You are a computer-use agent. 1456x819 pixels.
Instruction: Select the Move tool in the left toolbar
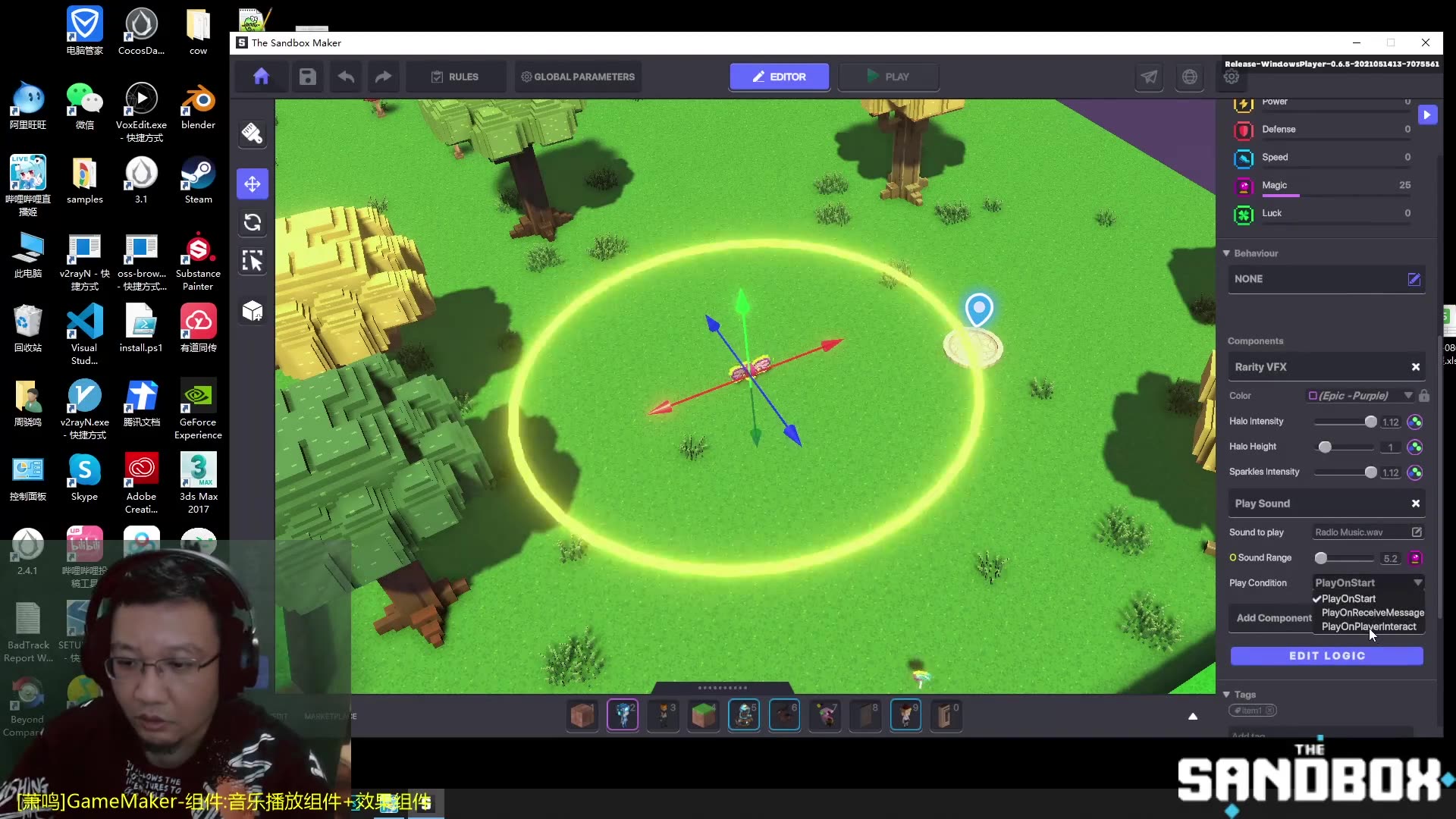coord(252,184)
